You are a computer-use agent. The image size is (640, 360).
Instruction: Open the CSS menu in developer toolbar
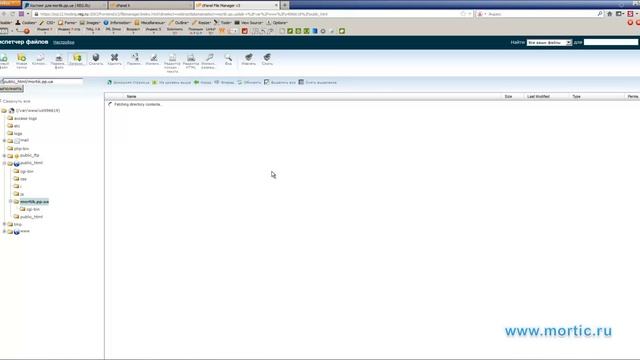[x=47, y=22]
